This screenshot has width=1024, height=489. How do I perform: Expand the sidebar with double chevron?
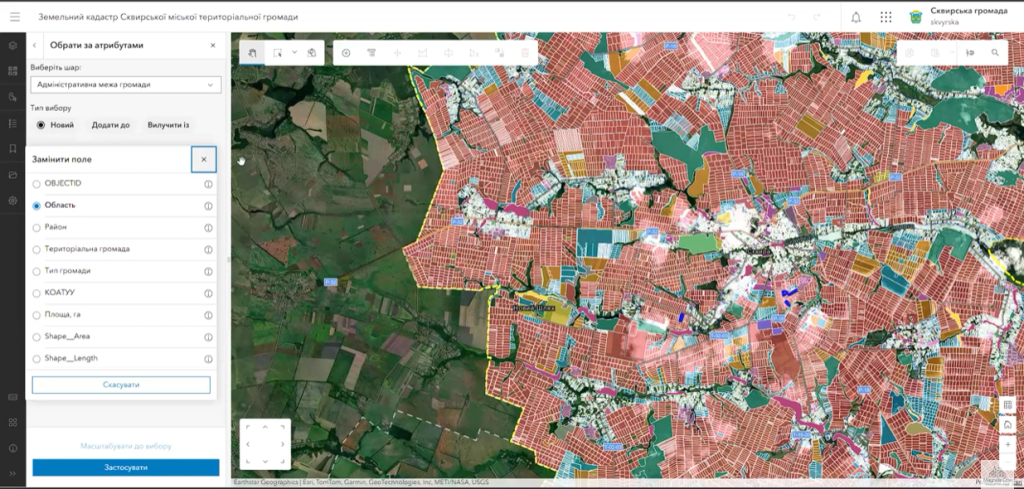pos(13,472)
